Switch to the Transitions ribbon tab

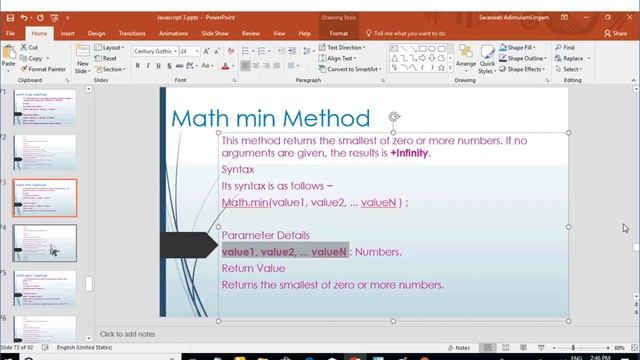132,33
